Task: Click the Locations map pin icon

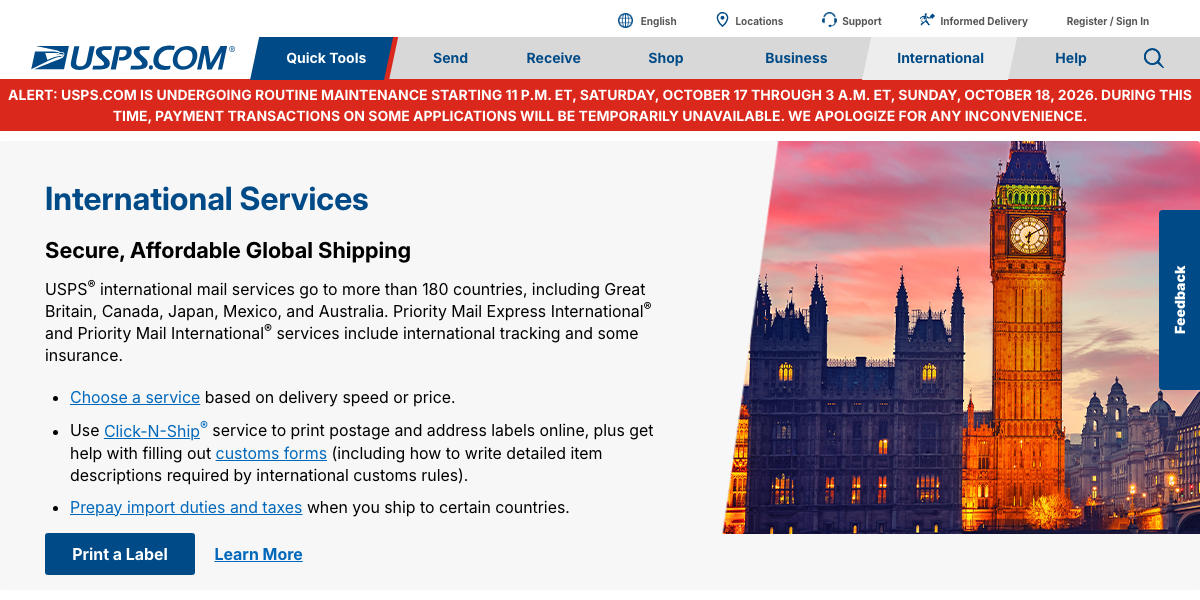Action: (722, 20)
